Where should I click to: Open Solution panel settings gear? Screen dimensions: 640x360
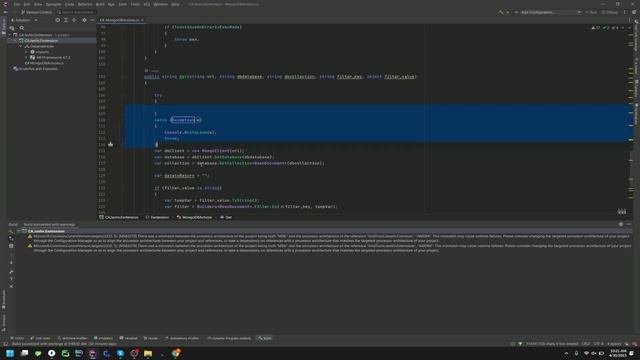(84, 20)
